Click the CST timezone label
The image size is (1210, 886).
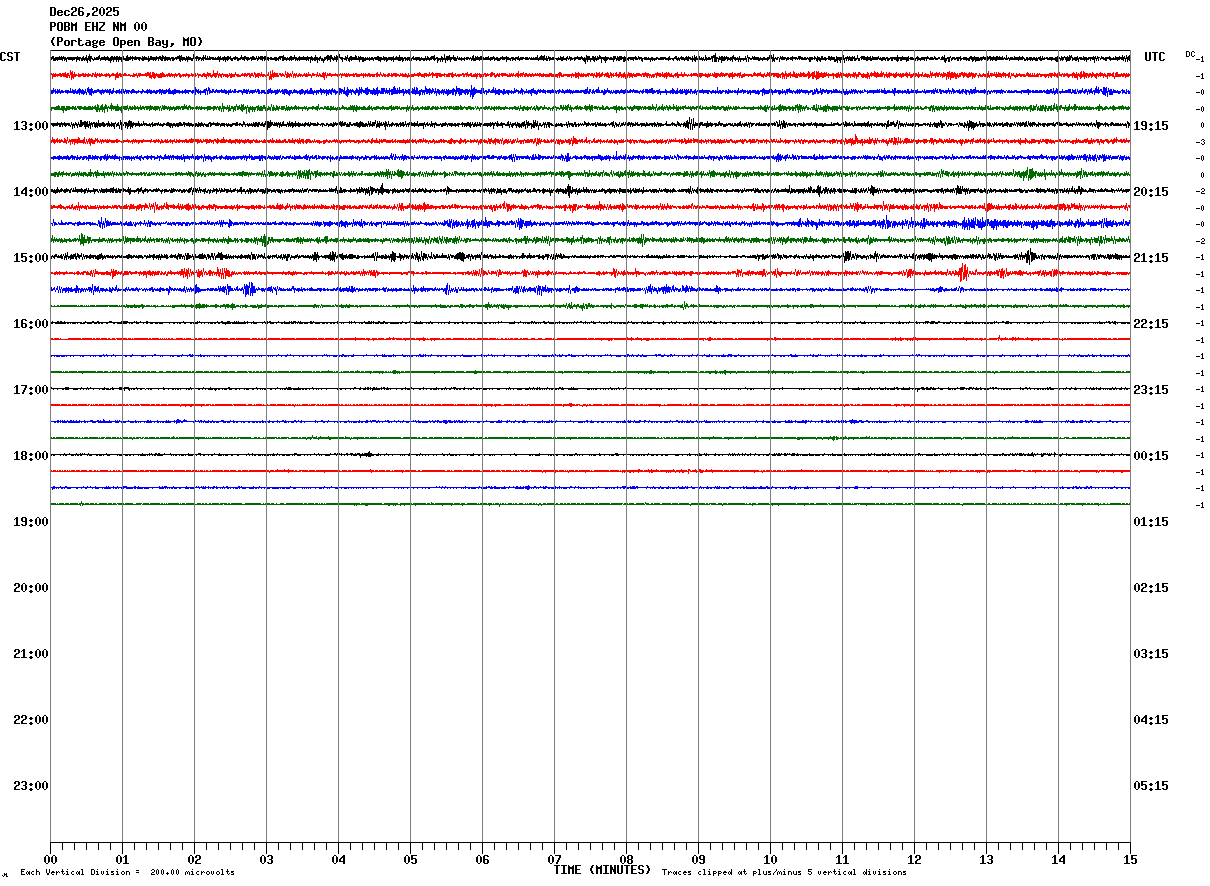(10, 57)
